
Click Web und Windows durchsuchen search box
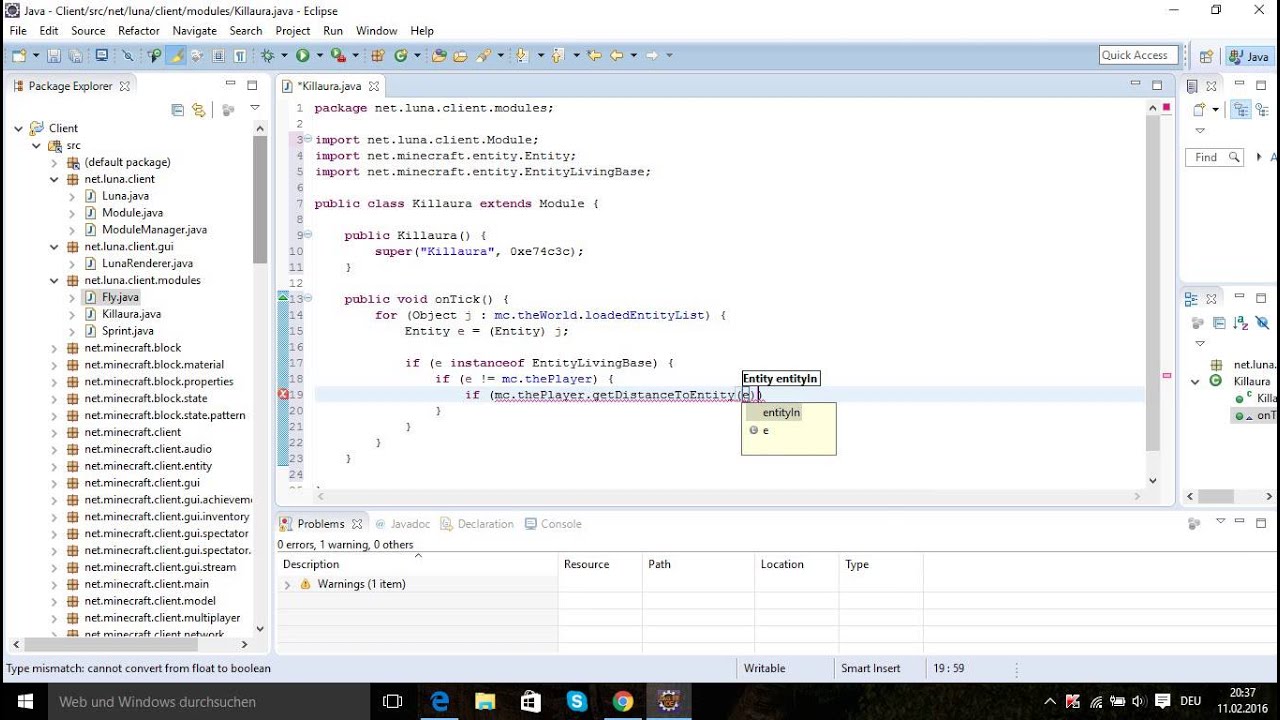(208, 702)
